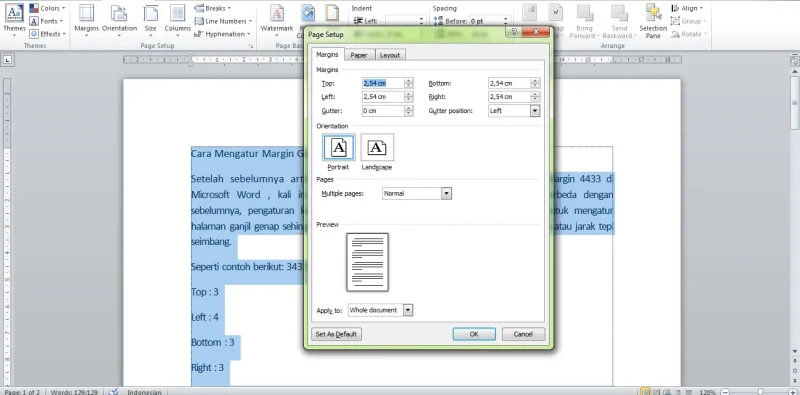Click the Right margin input field
Screen dimensions: 800x395
coord(509,96)
